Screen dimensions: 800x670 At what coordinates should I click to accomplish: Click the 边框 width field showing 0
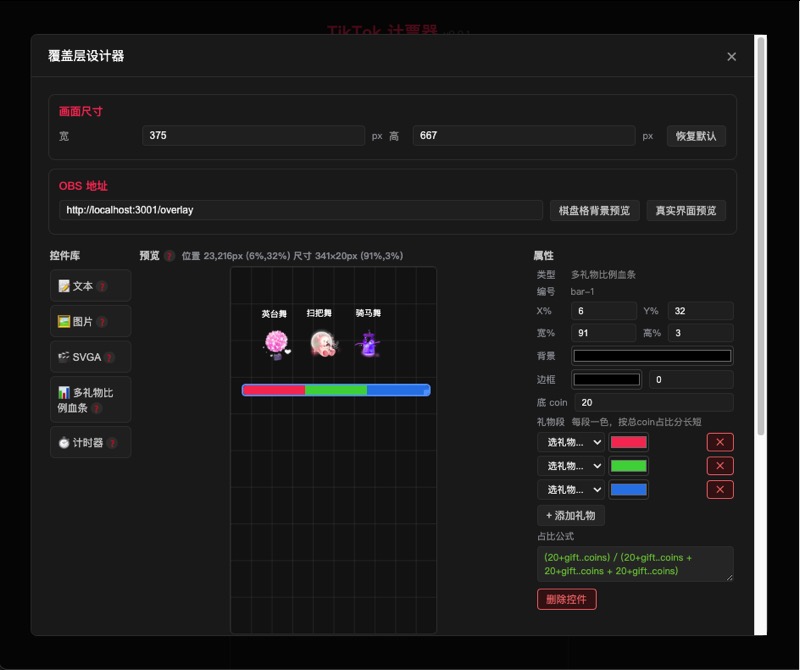coord(691,380)
